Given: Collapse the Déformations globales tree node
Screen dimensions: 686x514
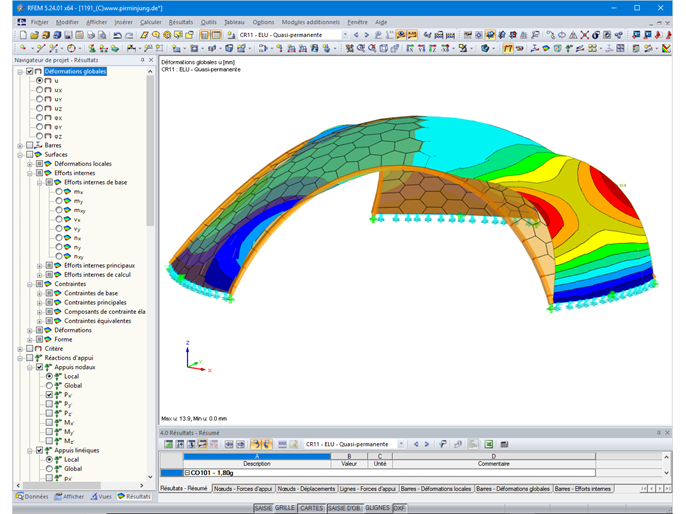Looking at the screenshot, I should pyautogui.click(x=20, y=71).
